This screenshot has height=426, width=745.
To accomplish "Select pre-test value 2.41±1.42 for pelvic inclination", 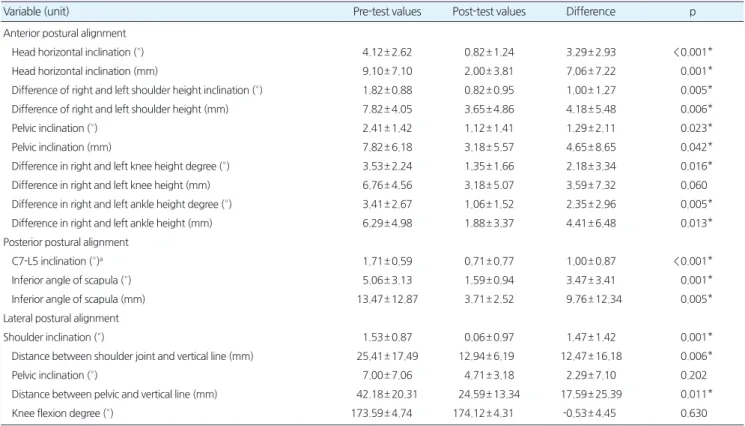I will [387, 128].
